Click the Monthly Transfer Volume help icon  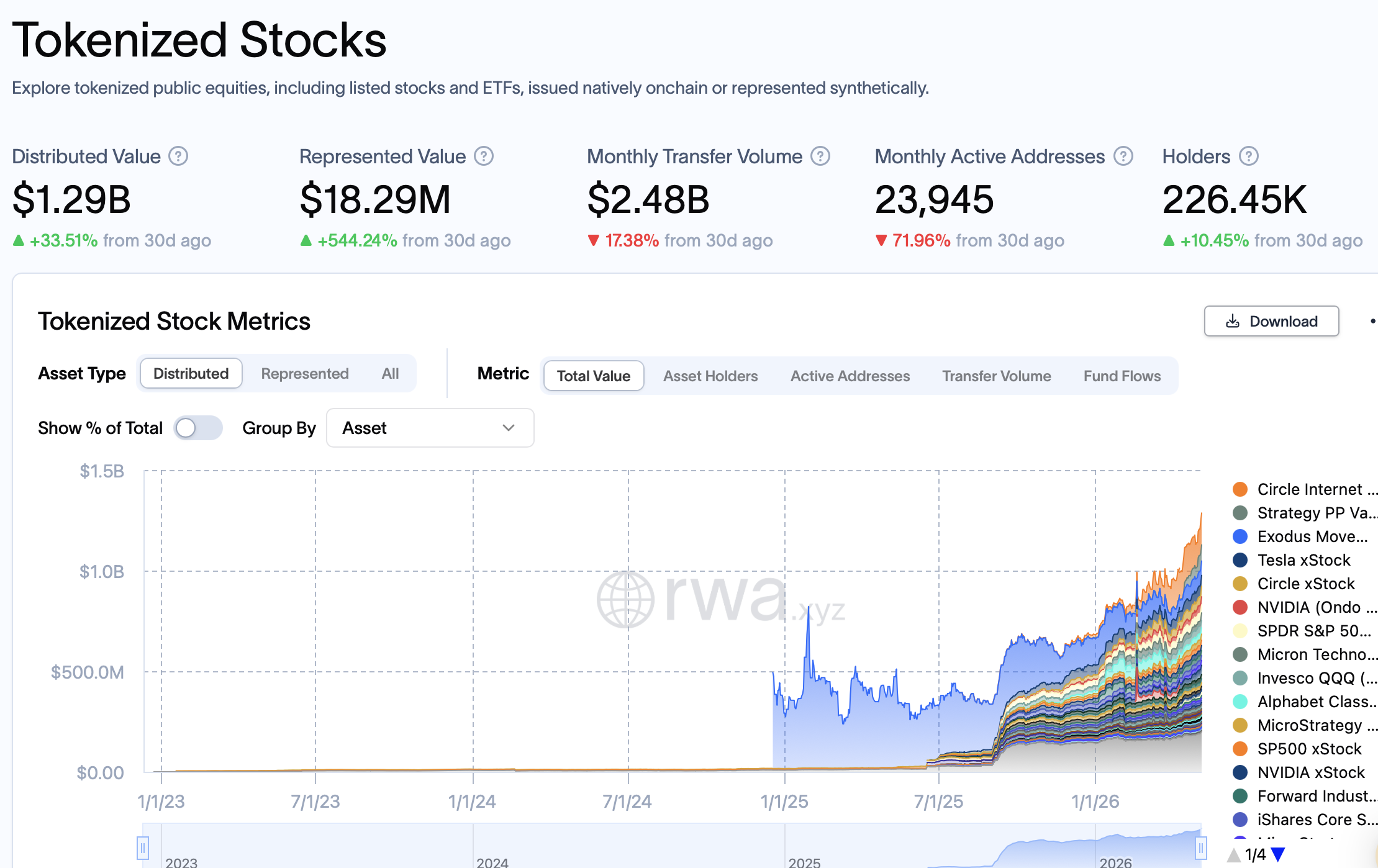(820, 156)
